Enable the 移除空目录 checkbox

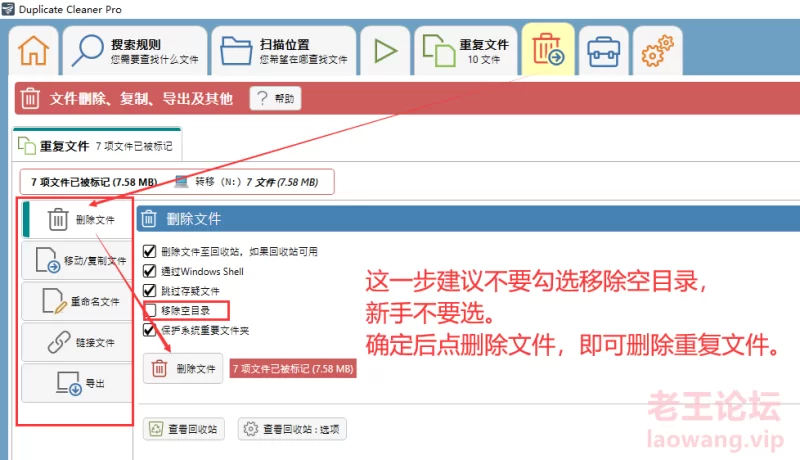click(150, 310)
